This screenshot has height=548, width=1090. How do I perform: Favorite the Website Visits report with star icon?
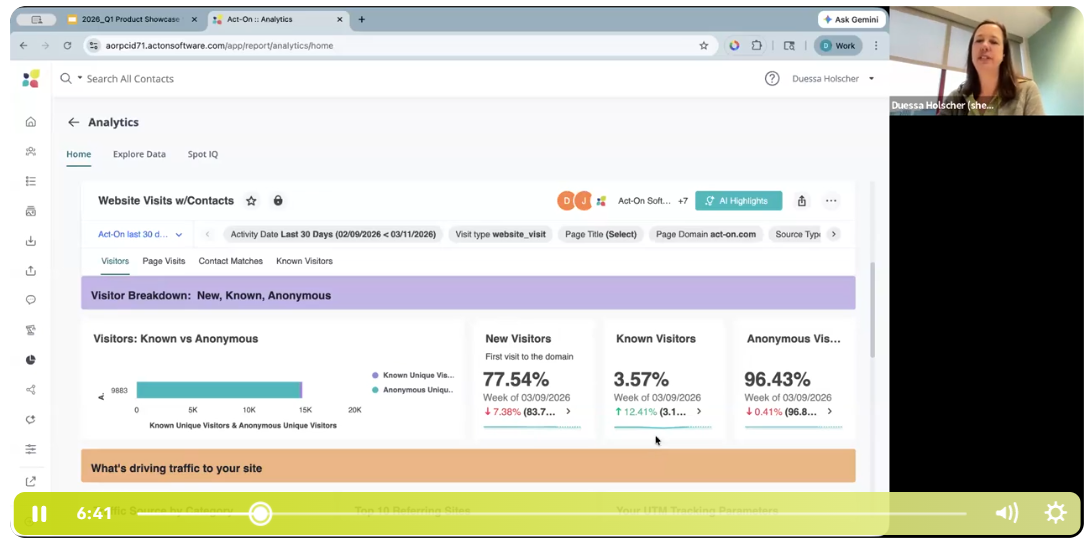tap(251, 201)
